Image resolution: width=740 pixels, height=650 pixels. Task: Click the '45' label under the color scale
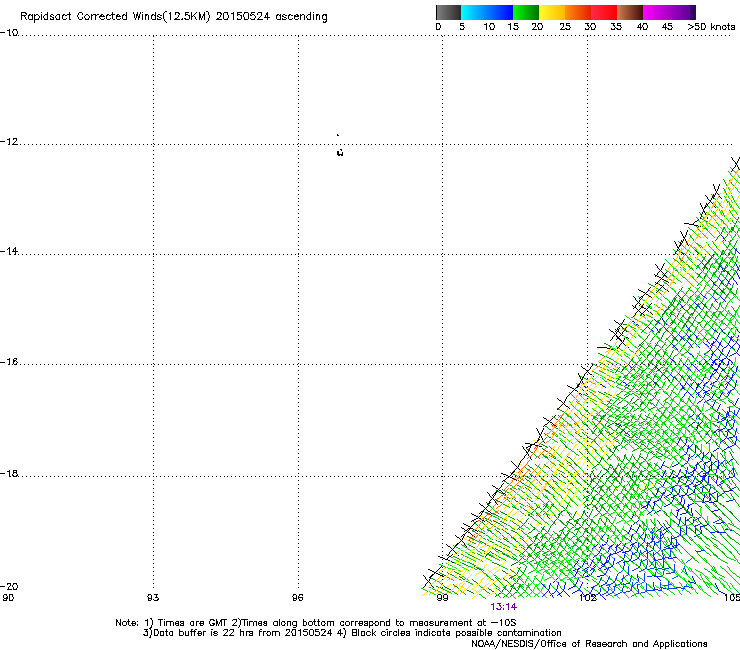[x=667, y=27]
